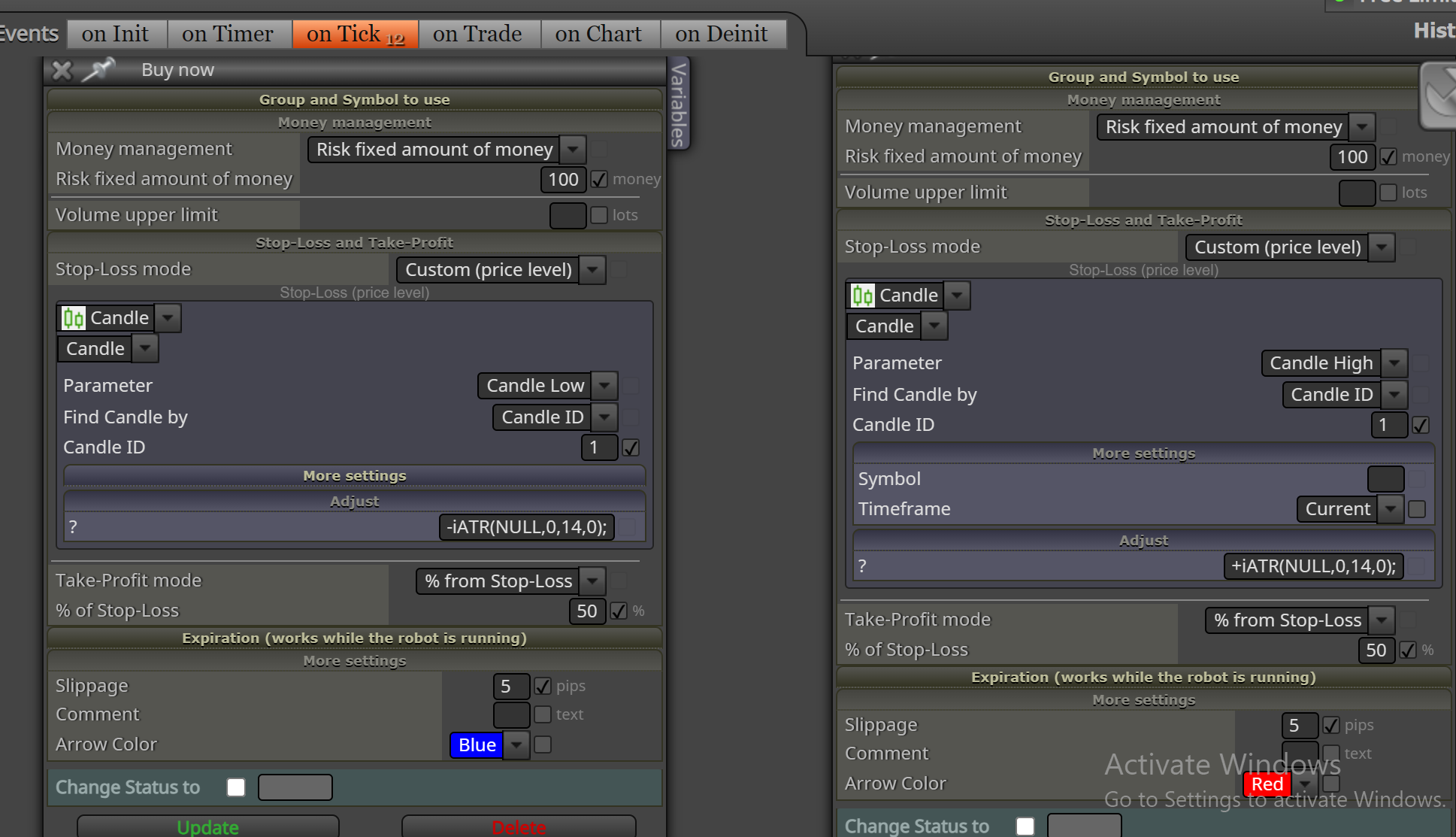Enable left Arrow Color checkbox
This screenshot has width=1456, height=837.
pyautogui.click(x=543, y=745)
